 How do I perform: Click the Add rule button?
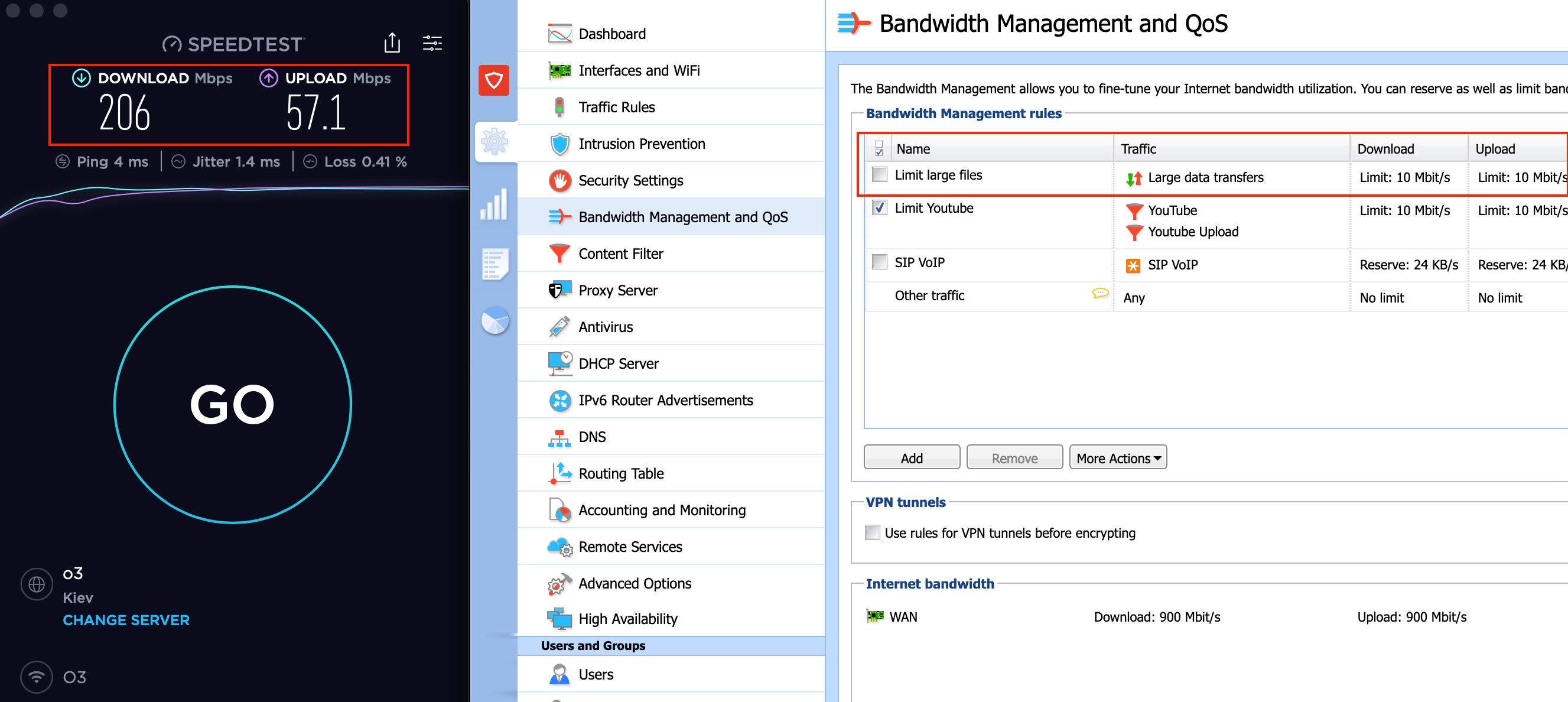pyautogui.click(x=911, y=458)
